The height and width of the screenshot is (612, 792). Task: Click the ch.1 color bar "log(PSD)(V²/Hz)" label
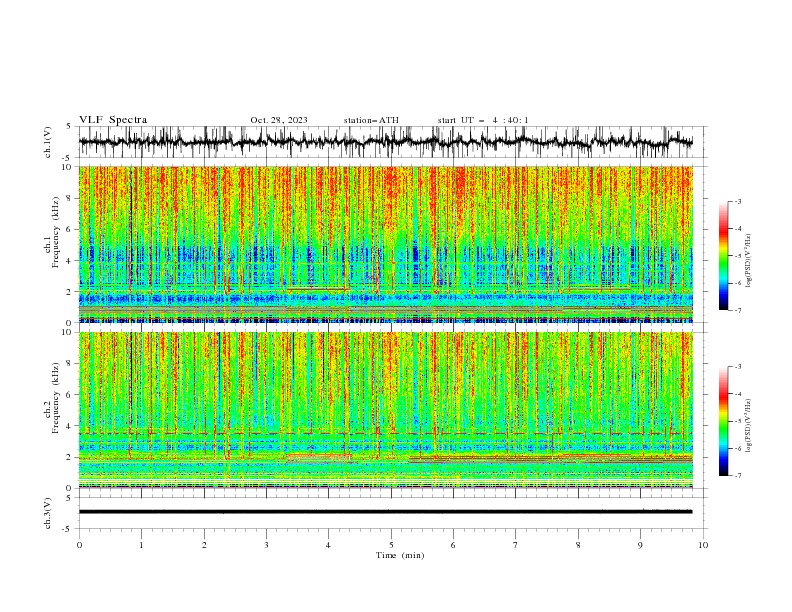click(x=748, y=261)
